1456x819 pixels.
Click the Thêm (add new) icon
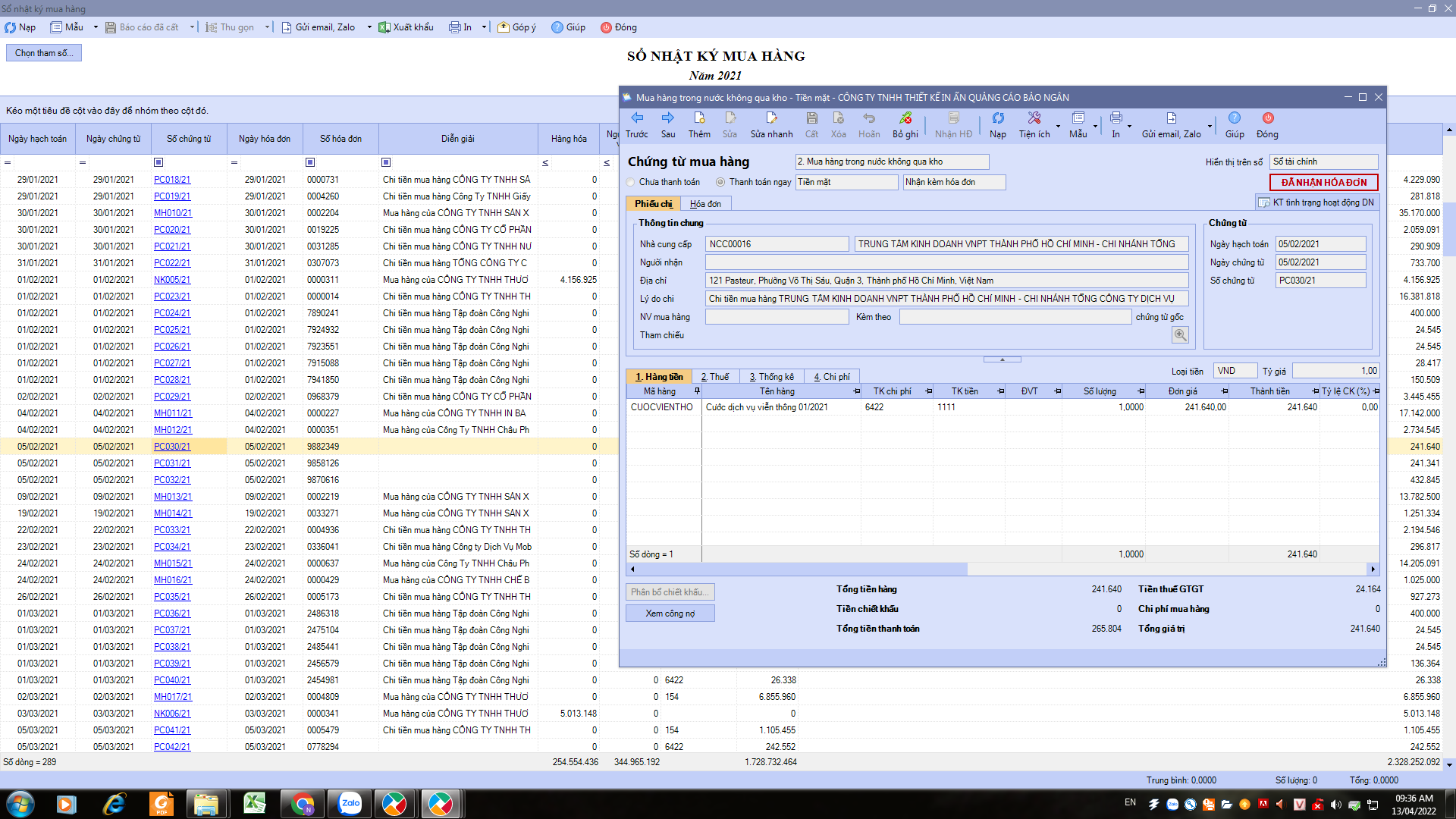[x=699, y=118]
